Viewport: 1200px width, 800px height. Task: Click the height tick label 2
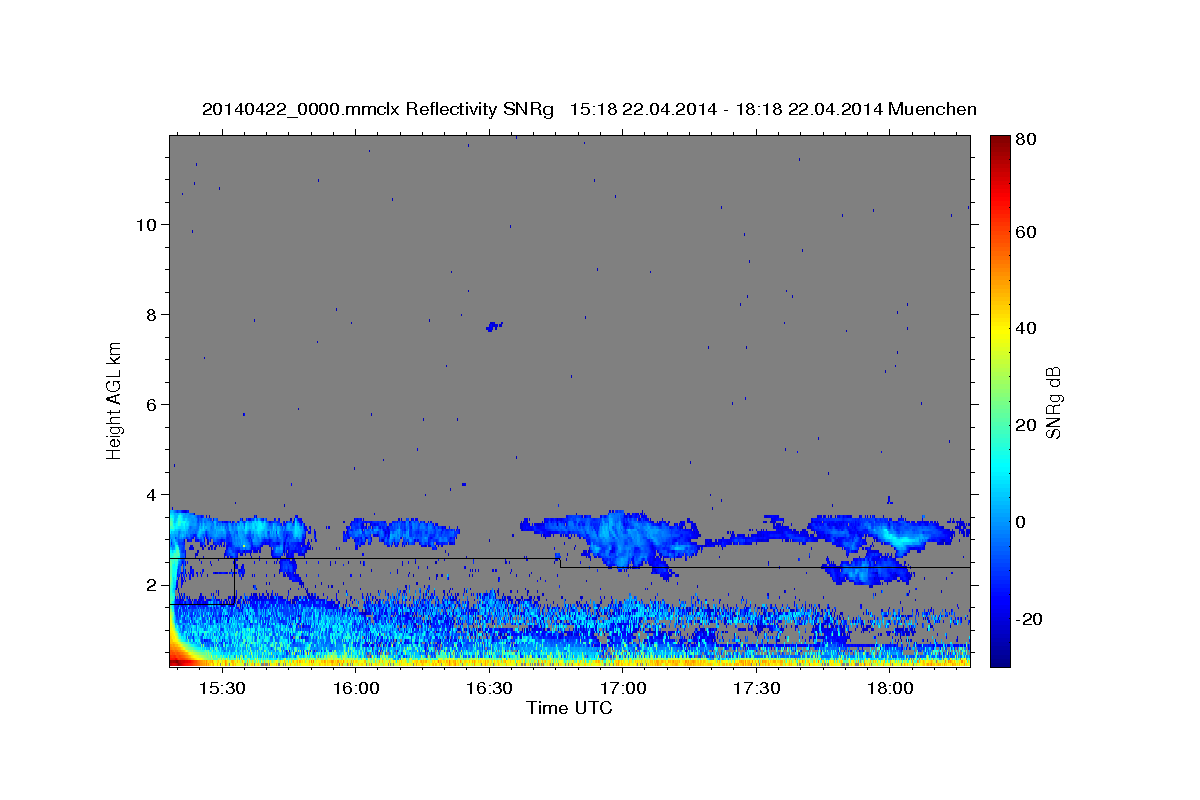click(151, 584)
